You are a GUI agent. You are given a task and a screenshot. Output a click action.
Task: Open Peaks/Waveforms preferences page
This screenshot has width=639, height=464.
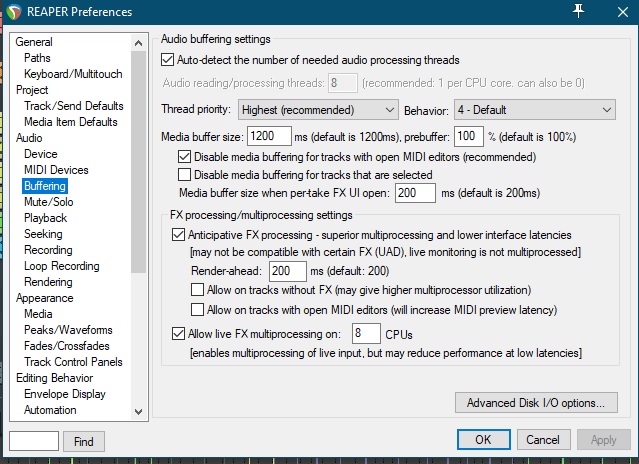pos(68,330)
